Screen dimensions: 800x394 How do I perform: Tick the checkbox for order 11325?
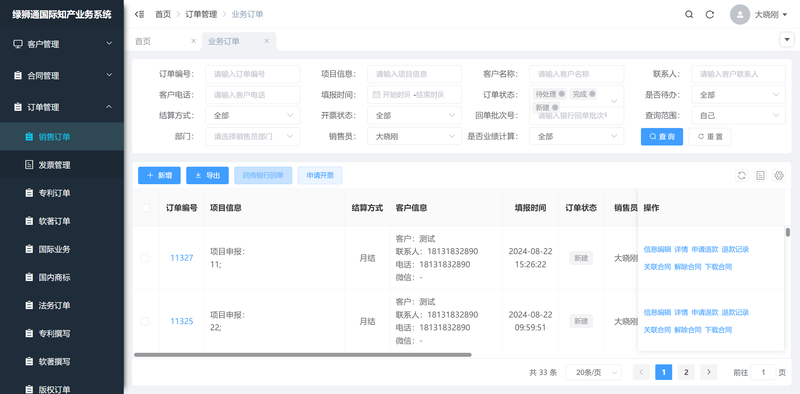tap(145, 321)
